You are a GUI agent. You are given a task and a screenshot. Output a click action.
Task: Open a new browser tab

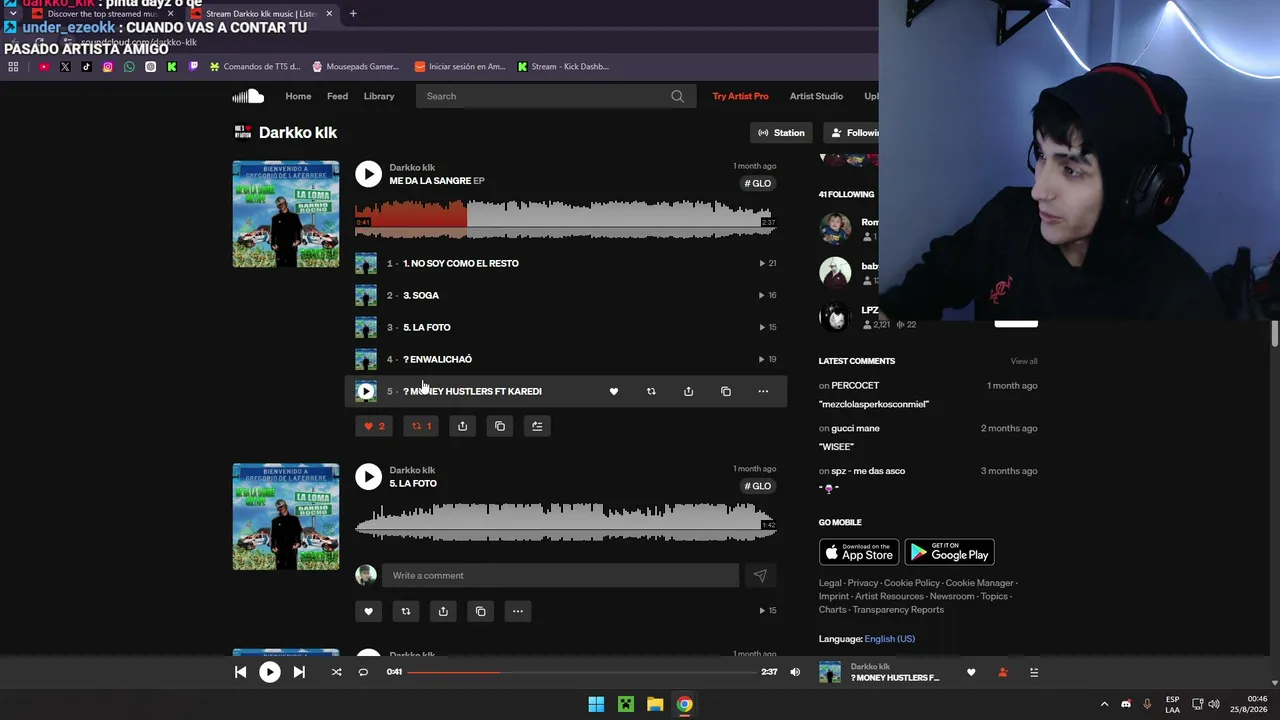[x=353, y=14]
